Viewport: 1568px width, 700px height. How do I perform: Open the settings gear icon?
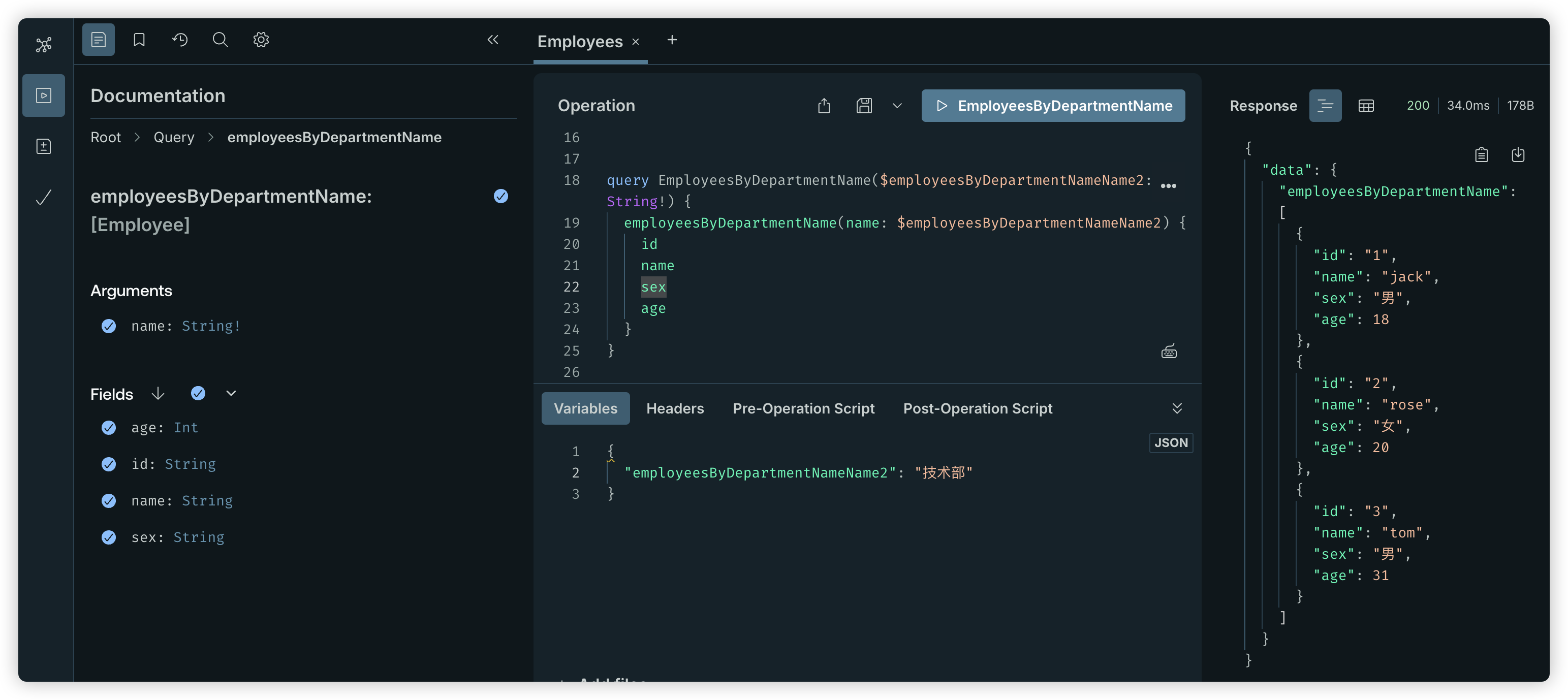[261, 40]
